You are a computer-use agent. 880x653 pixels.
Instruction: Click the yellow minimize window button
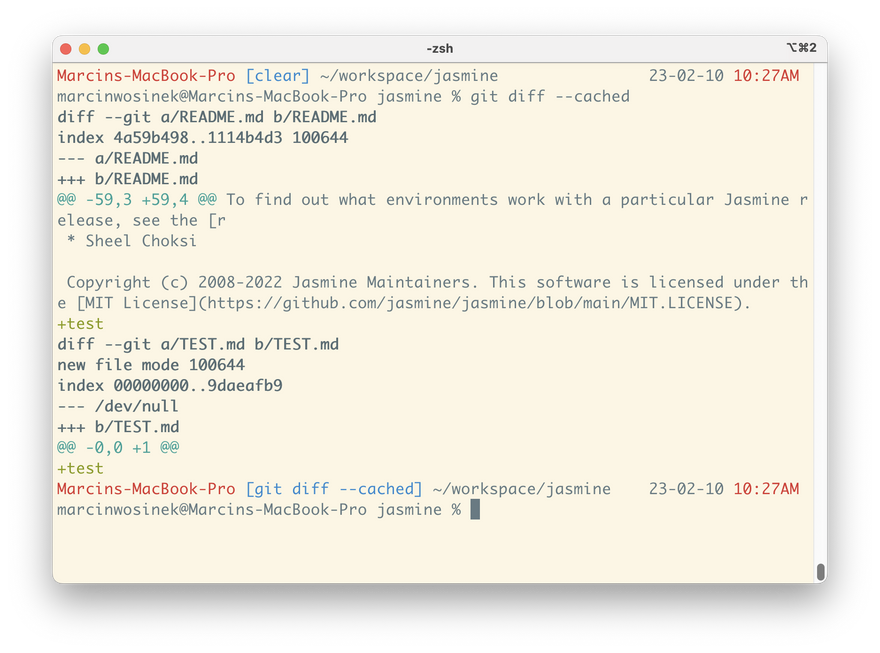click(x=84, y=48)
